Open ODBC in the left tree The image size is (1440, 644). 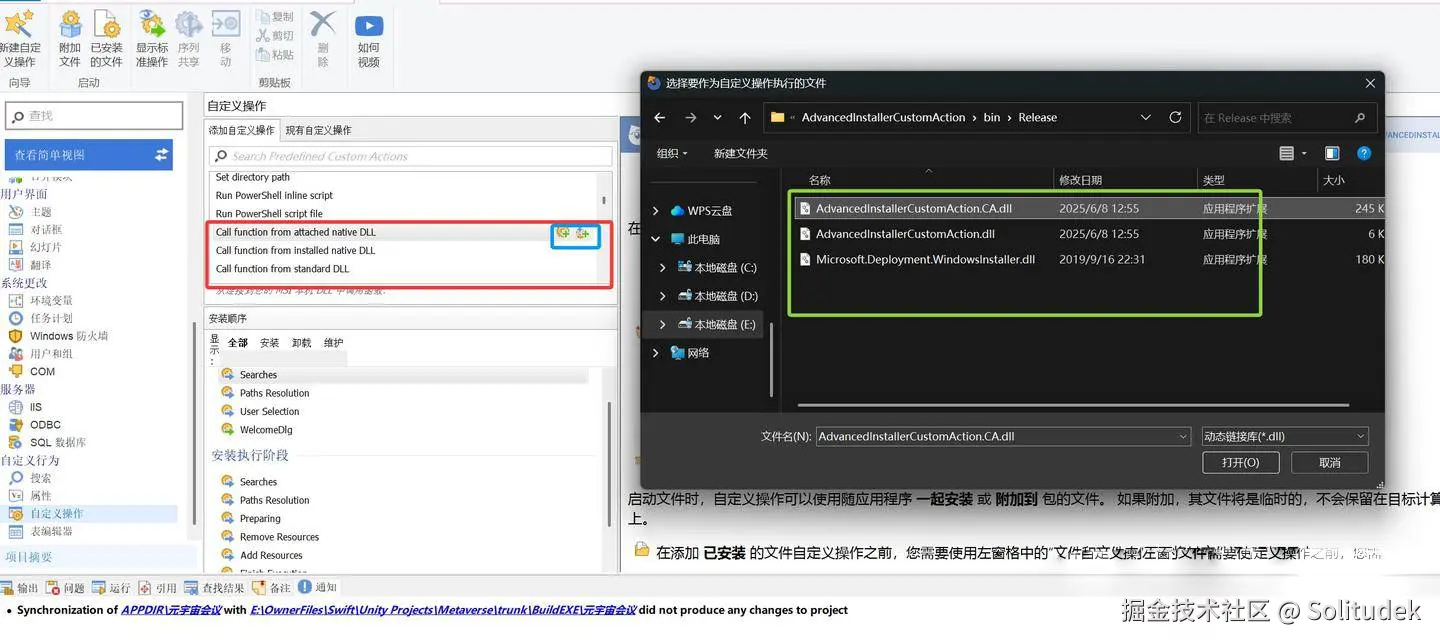[x=45, y=425]
